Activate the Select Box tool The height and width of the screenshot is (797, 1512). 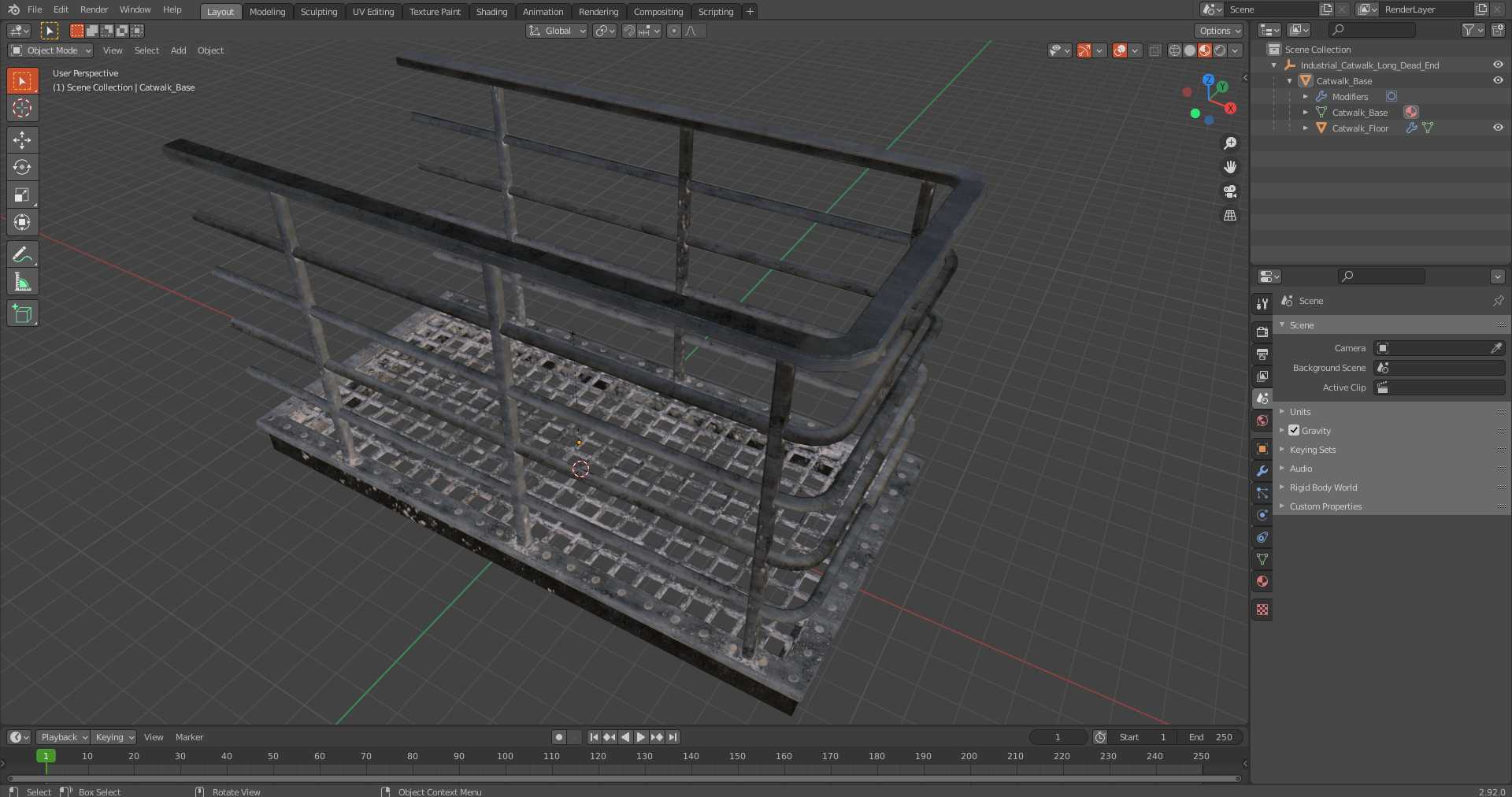(22, 80)
